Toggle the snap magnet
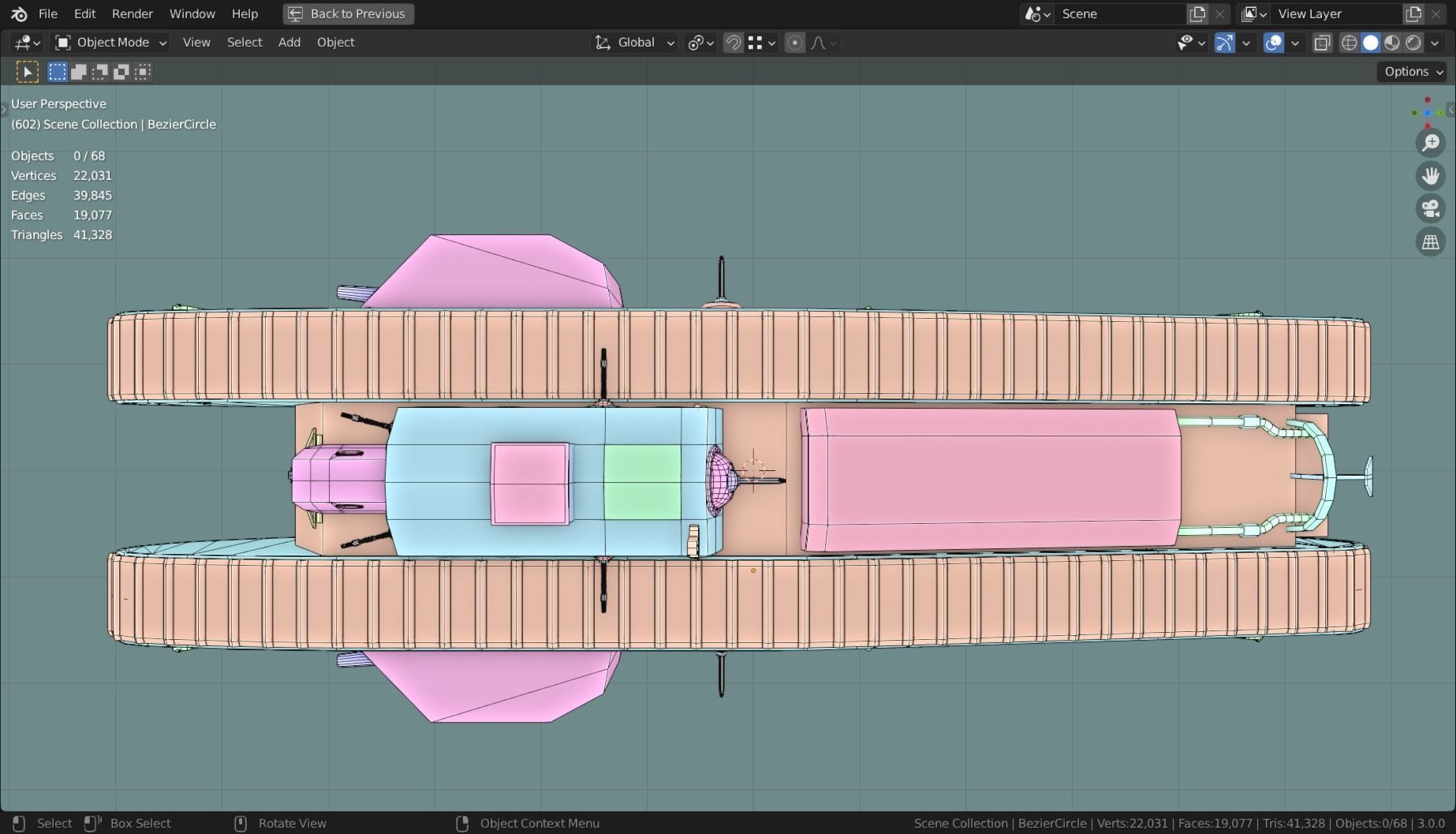 (x=733, y=43)
